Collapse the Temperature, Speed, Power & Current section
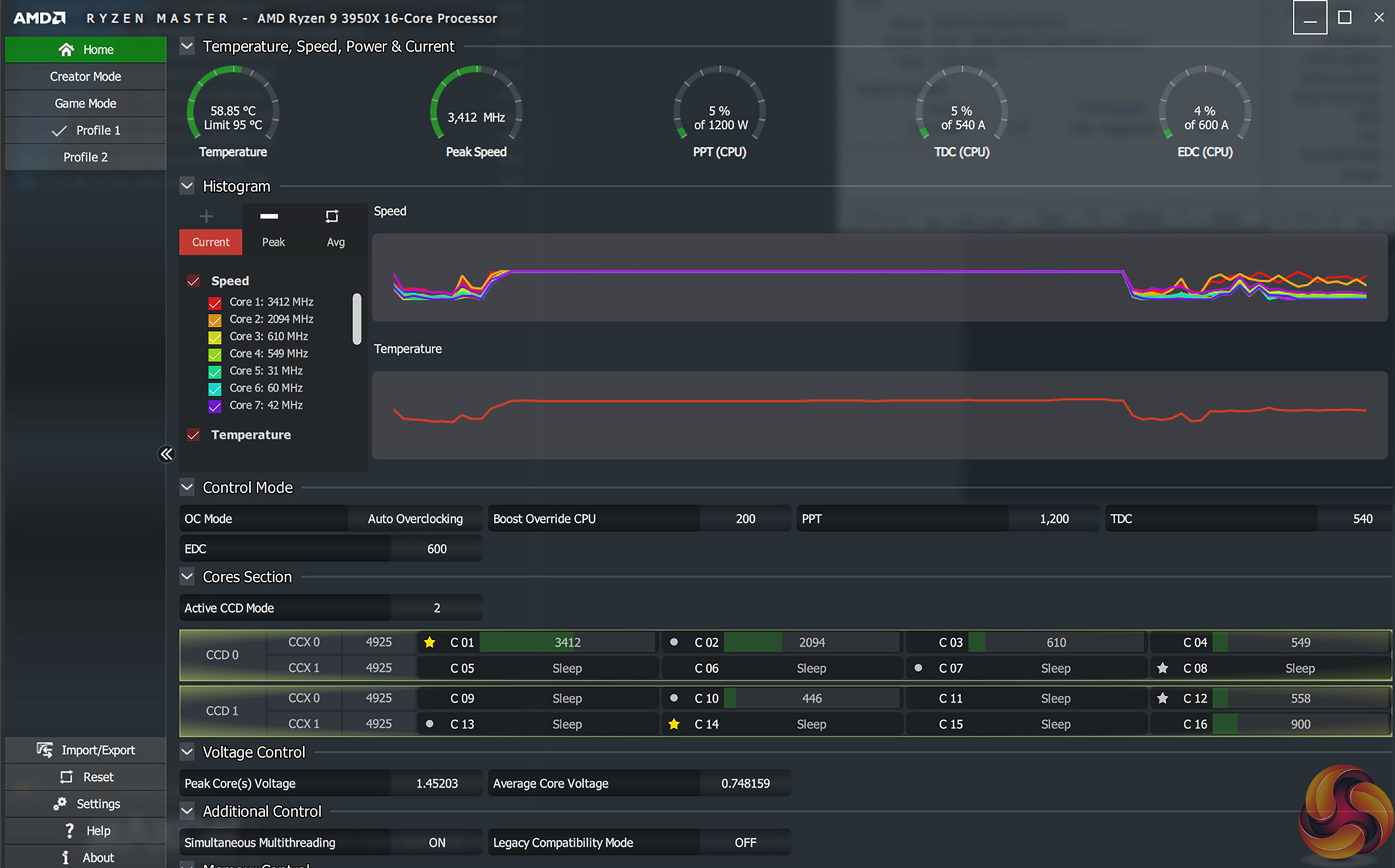1395x868 pixels. coord(187,46)
